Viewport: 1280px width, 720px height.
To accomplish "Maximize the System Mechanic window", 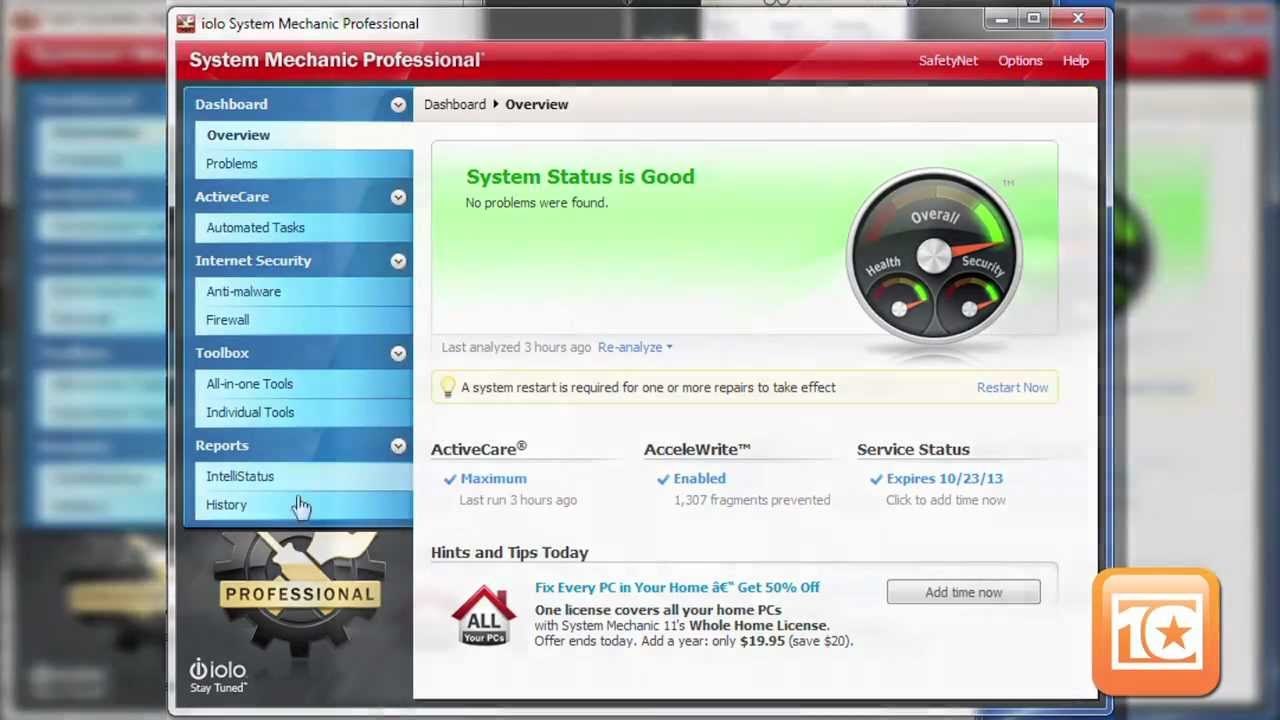I will tap(1033, 18).
